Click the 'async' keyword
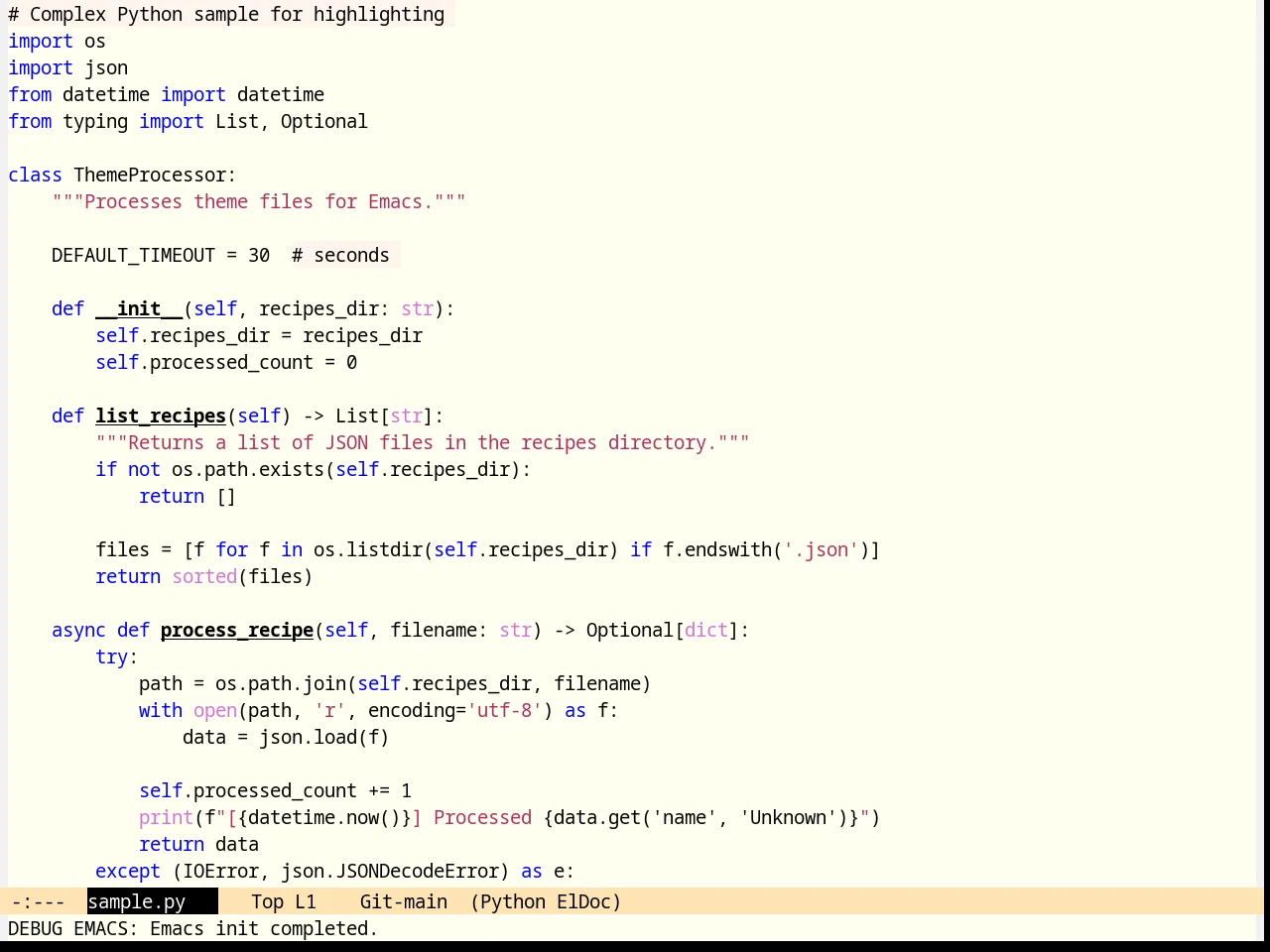Screen dimensions: 1270x952 click(x=78, y=630)
